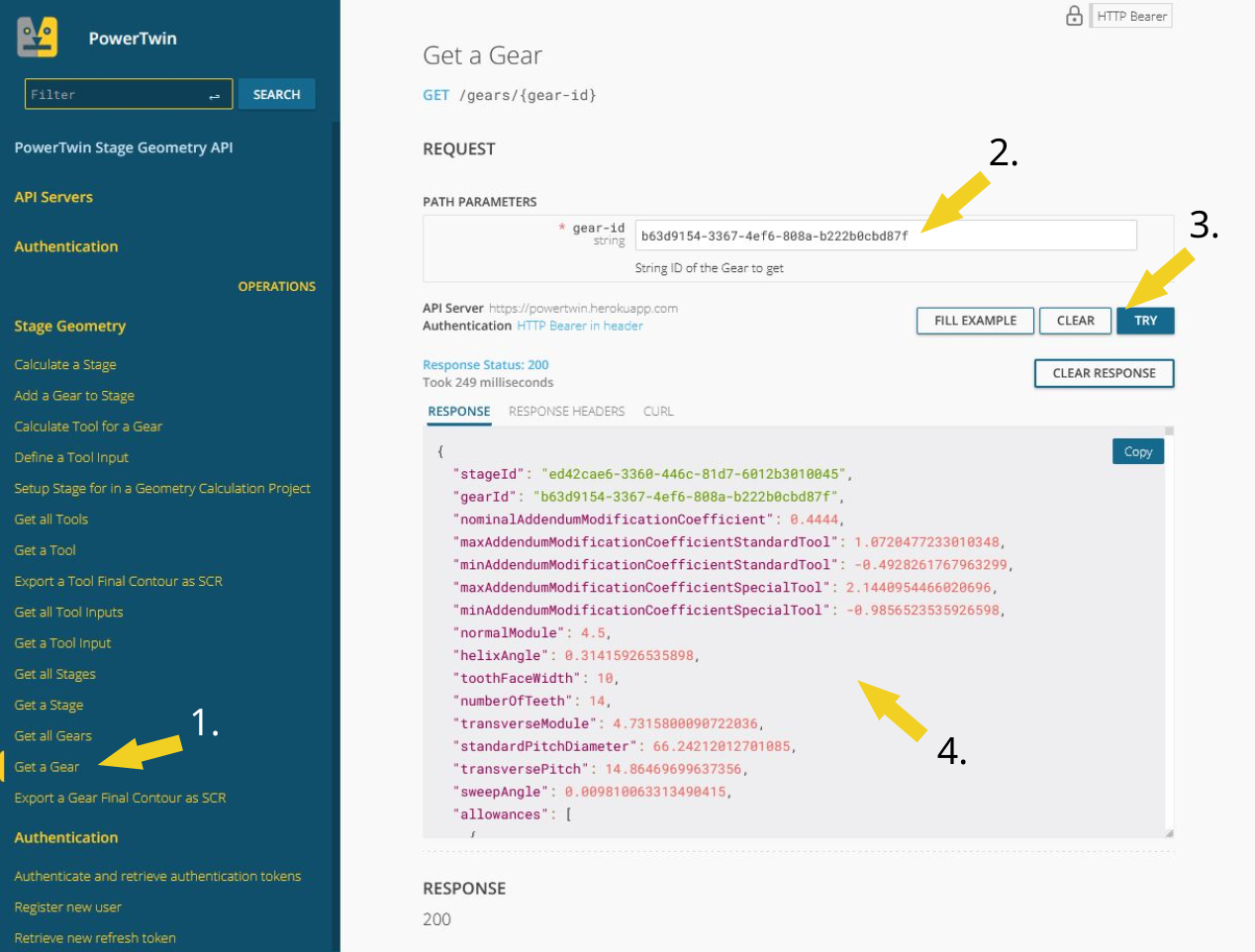The height and width of the screenshot is (952, 1255).
Task: Copy the response JSON
Action: tap(1137, 451)
